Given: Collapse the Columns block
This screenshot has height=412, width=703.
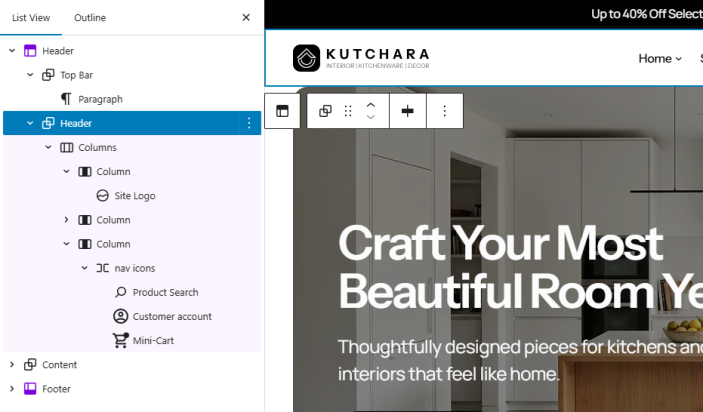Looking at the screenshot, I should click(48, 147).
